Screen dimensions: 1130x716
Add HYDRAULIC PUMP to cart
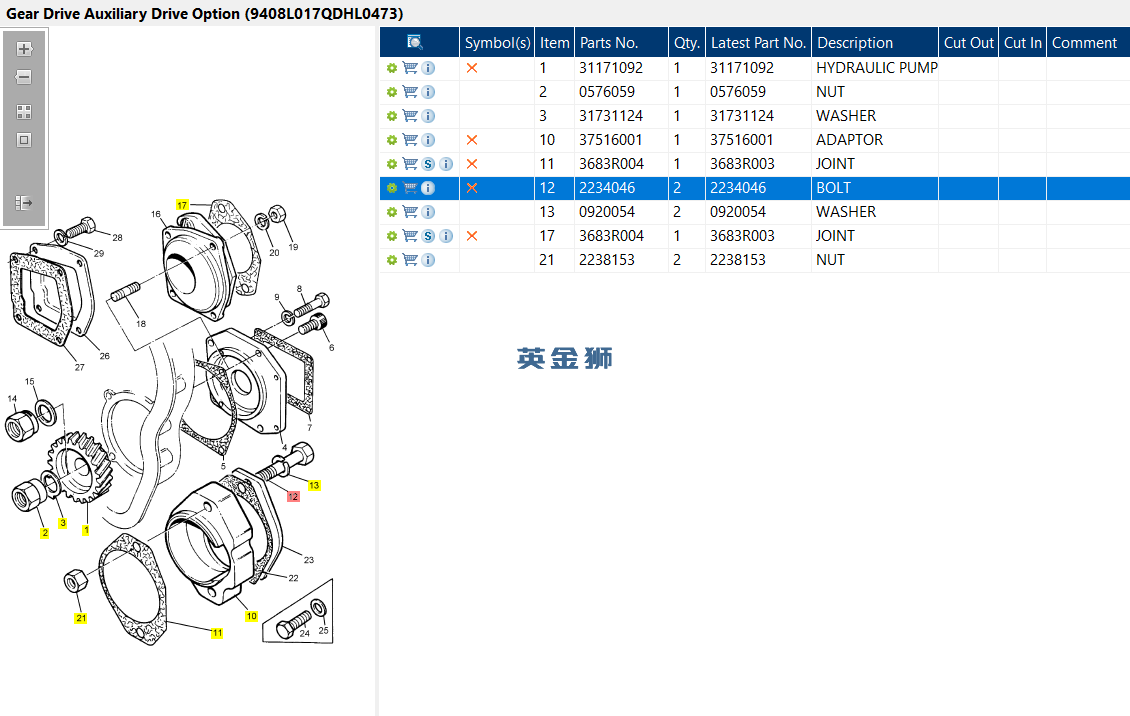coord(410,68)
